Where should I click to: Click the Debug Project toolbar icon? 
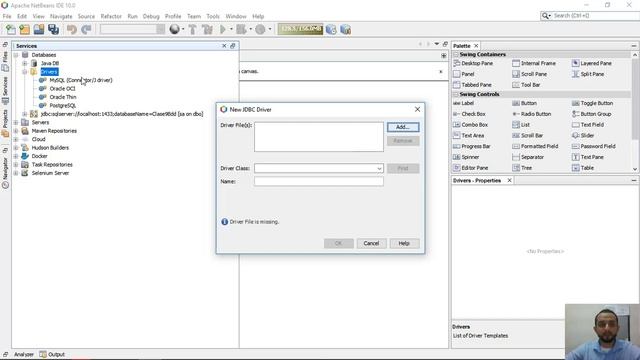tap(242, 29)
